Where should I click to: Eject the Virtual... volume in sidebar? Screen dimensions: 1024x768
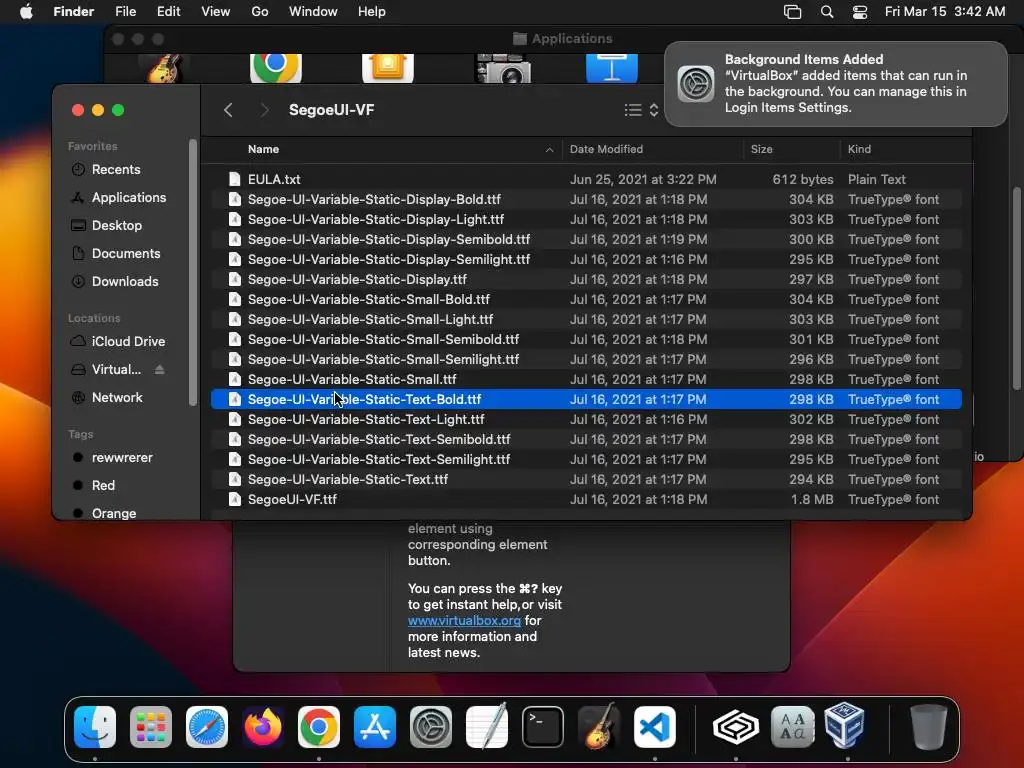159,370
